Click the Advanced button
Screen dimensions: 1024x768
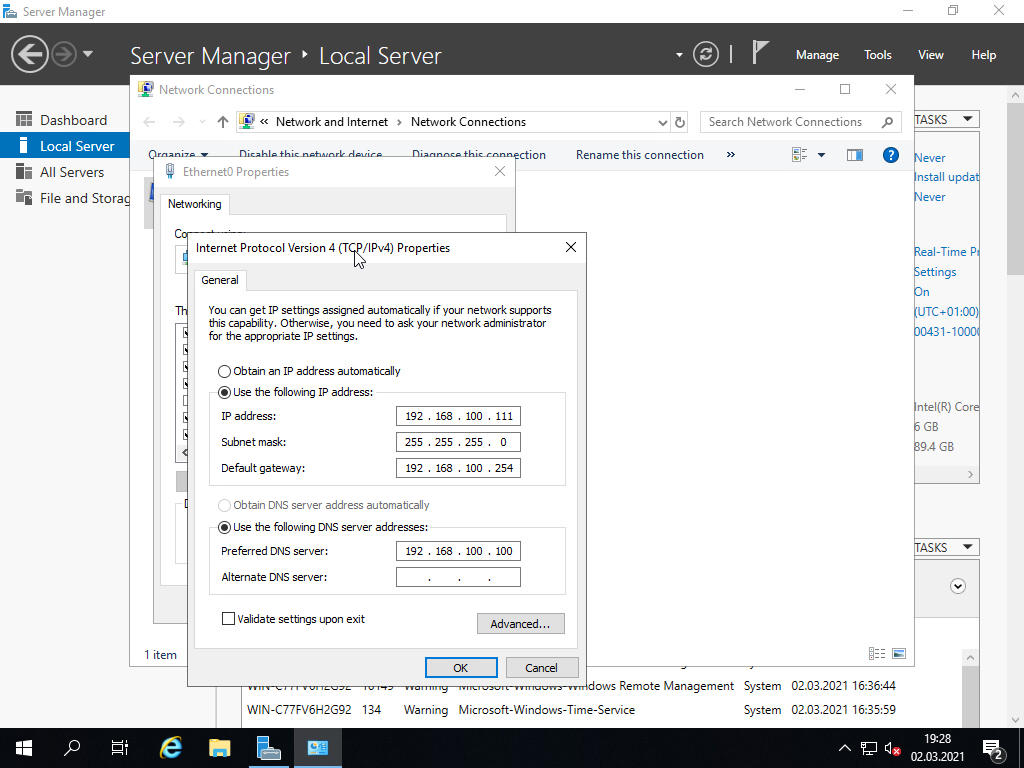tap(520, 623)
